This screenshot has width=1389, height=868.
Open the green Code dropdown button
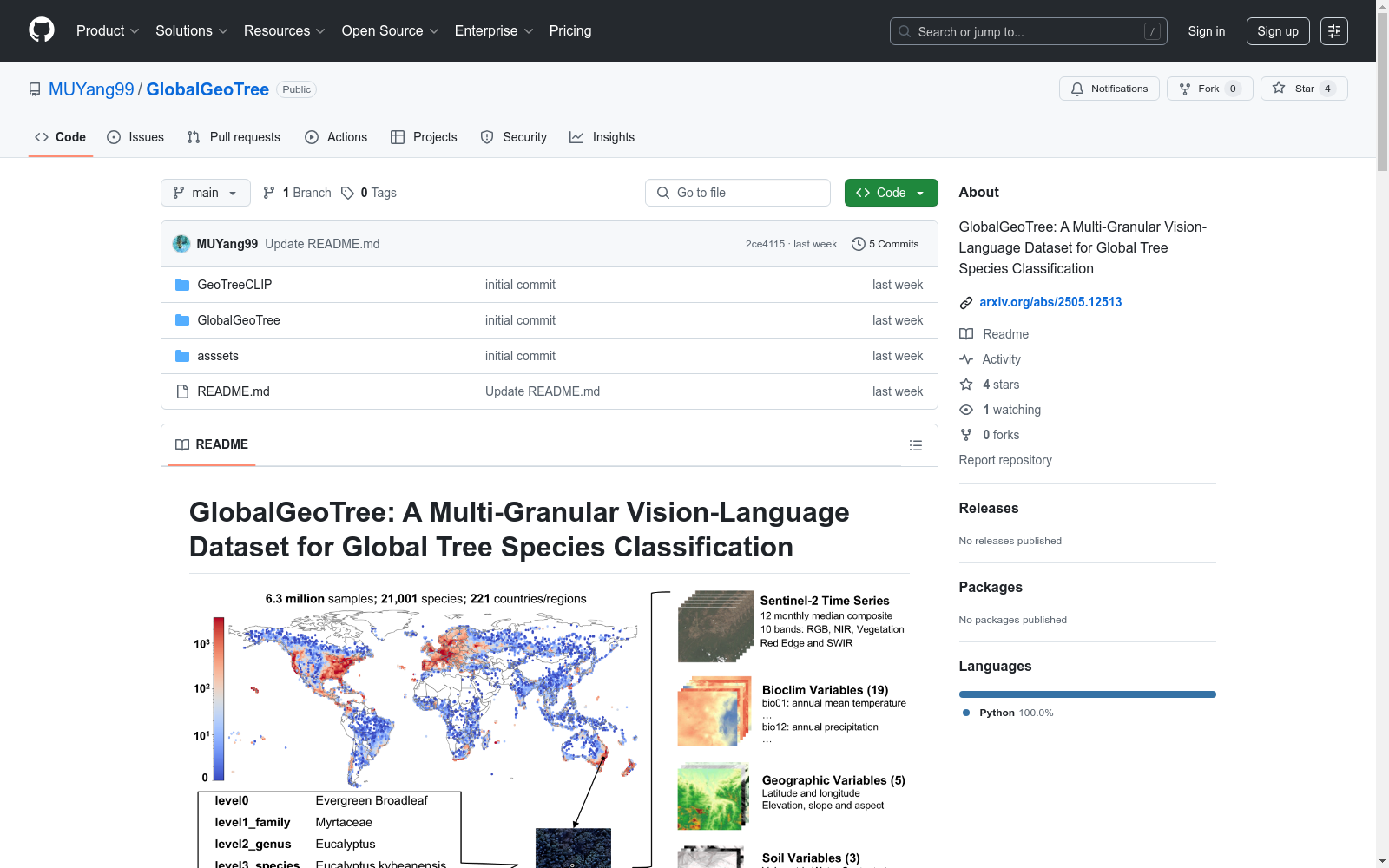click(x=892, y=193)
